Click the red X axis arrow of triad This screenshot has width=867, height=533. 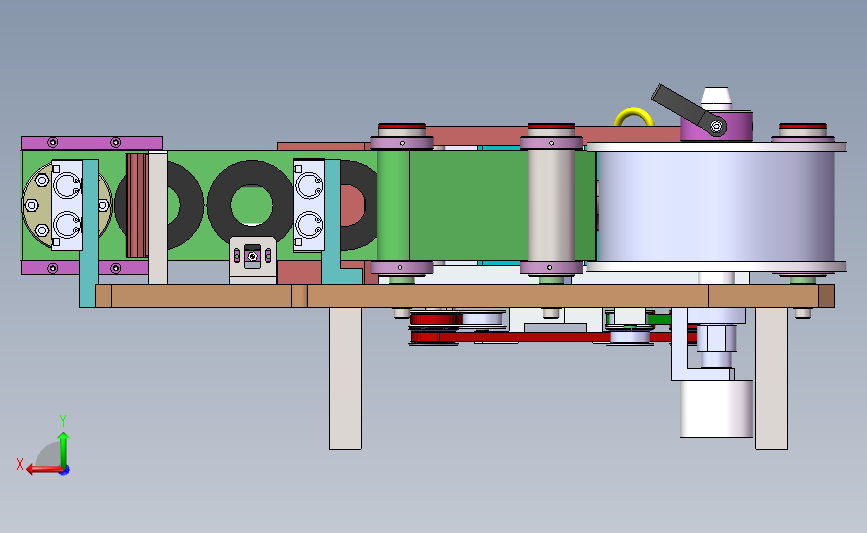43,470
